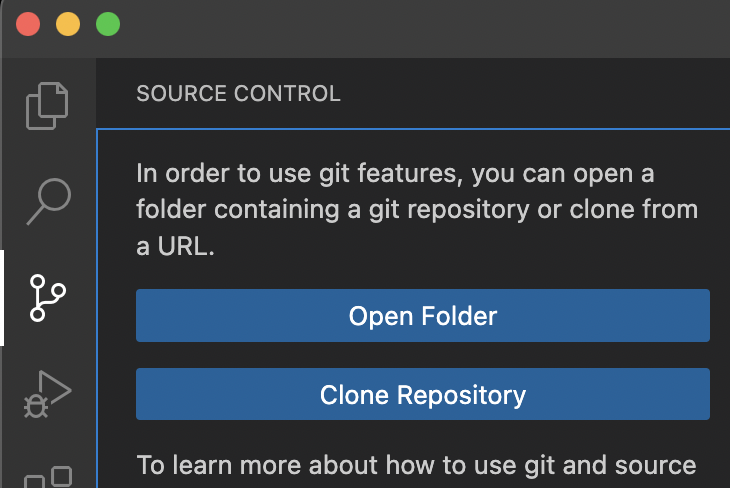Click the word "clone" in the description
Screen dimensions: 730x488
(x=602, y=209)
